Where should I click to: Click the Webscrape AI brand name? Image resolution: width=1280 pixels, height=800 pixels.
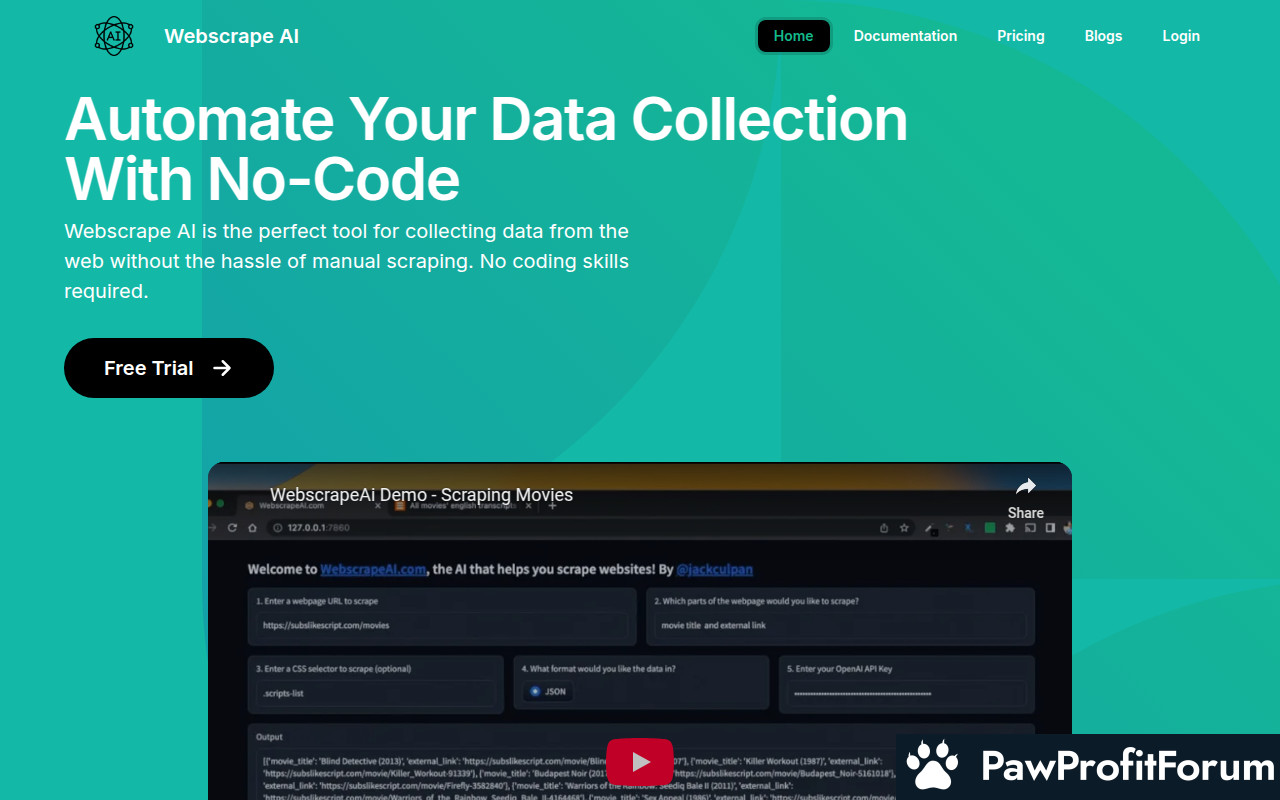231,36
